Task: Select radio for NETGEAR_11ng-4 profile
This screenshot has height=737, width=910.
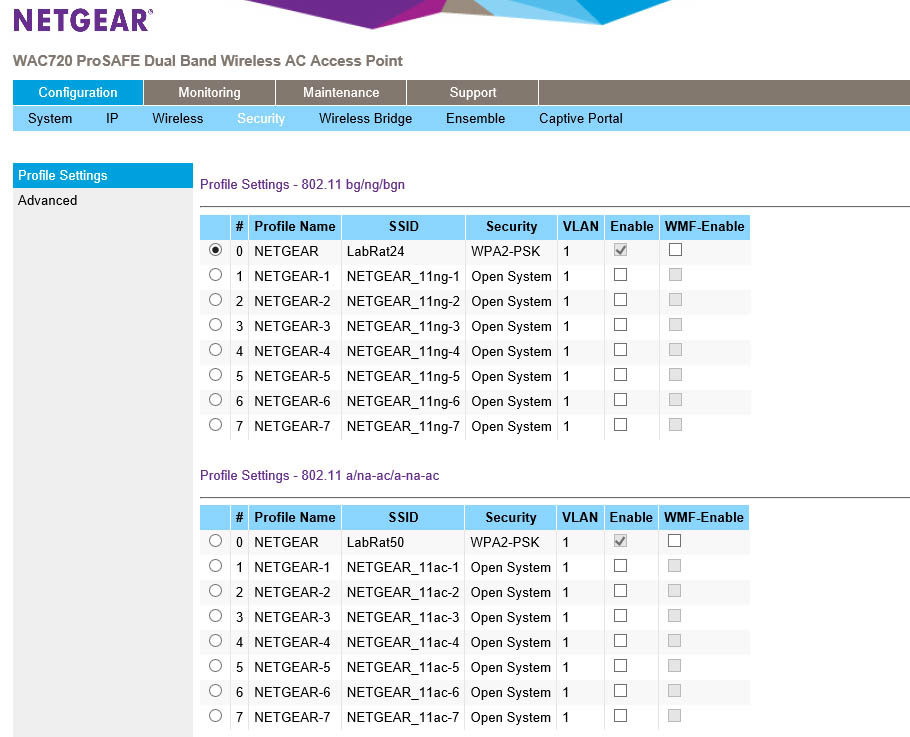Action: click(x=215, y=349)
